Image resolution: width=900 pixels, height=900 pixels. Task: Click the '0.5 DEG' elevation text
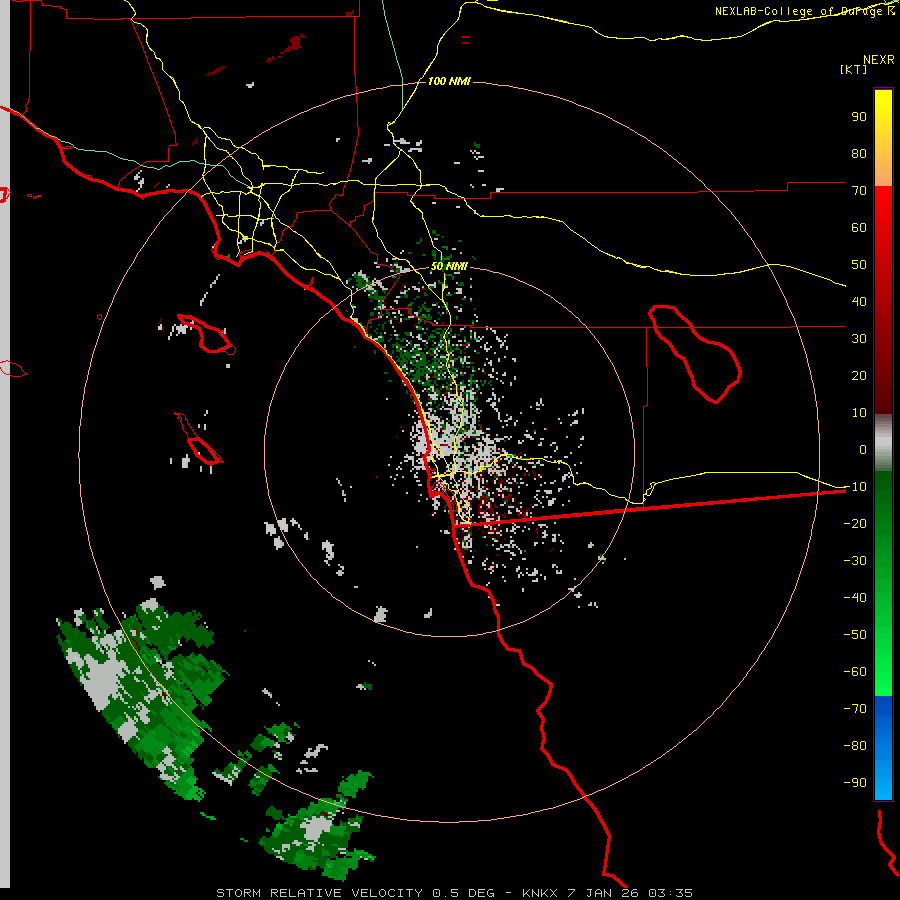pyautogui.click(x=463, y=893)
